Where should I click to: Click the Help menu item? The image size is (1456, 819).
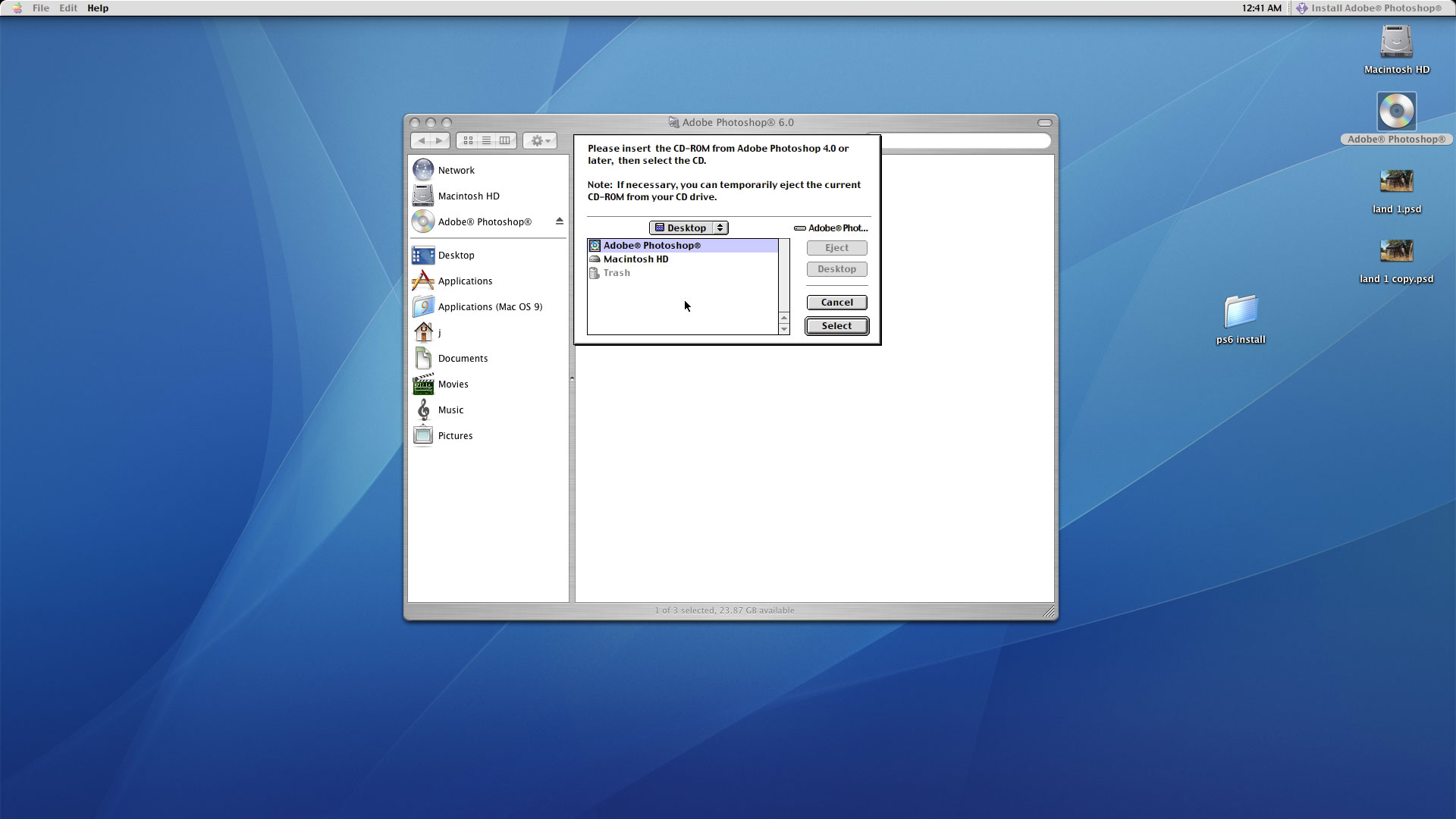click(97, 8)
